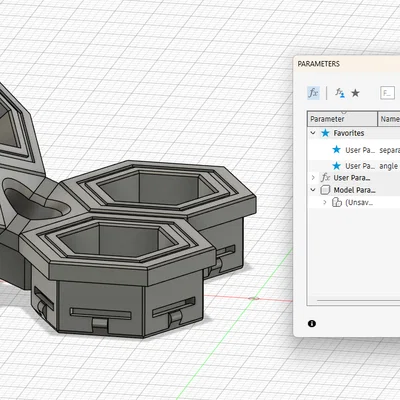The image size is (400, 400).
Task: Click the info icon in Parameters dialog
Action: pyautogui.click(x=312, y=323)
